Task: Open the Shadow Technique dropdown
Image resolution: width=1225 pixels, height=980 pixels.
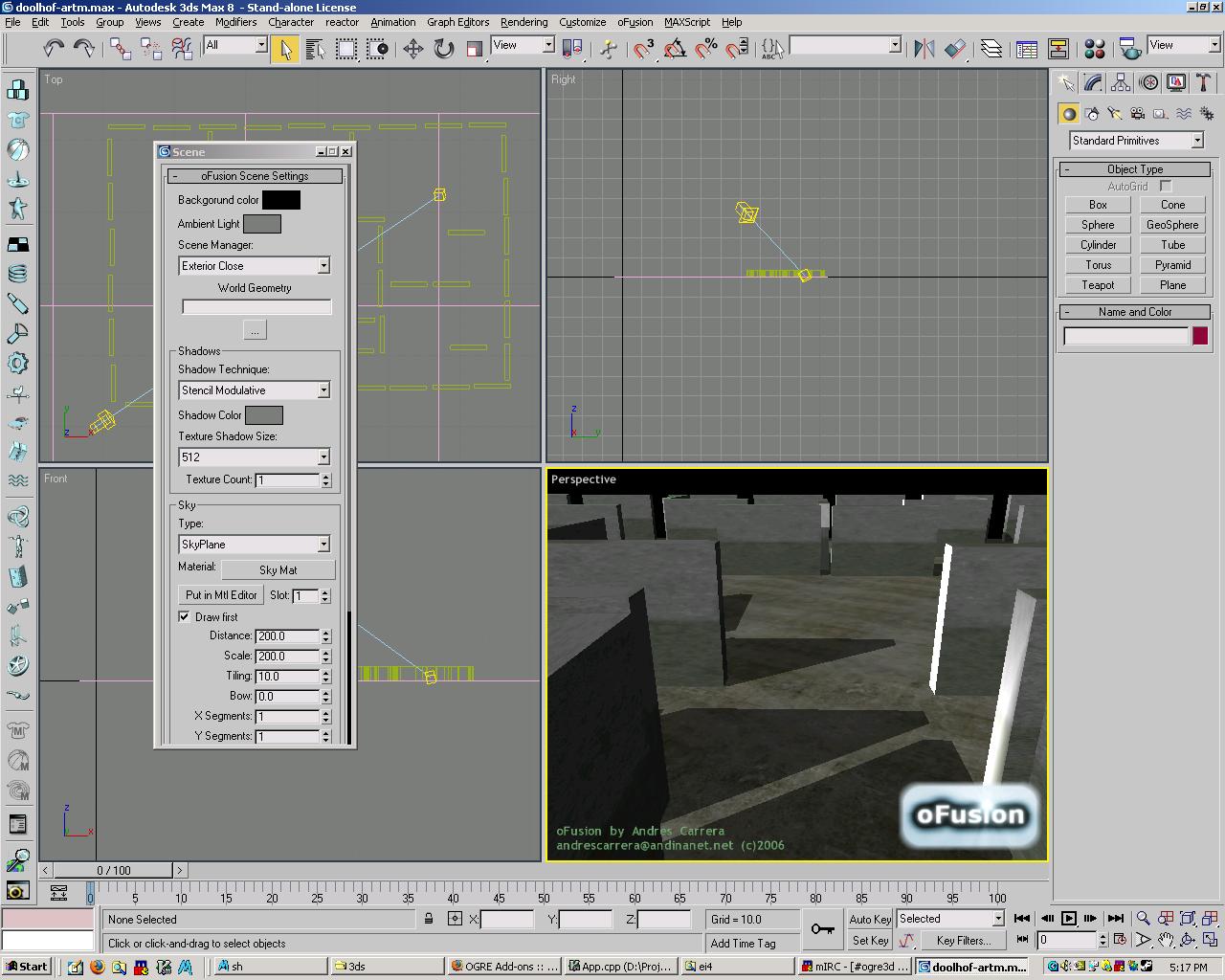Action: [x=254, y=390]
